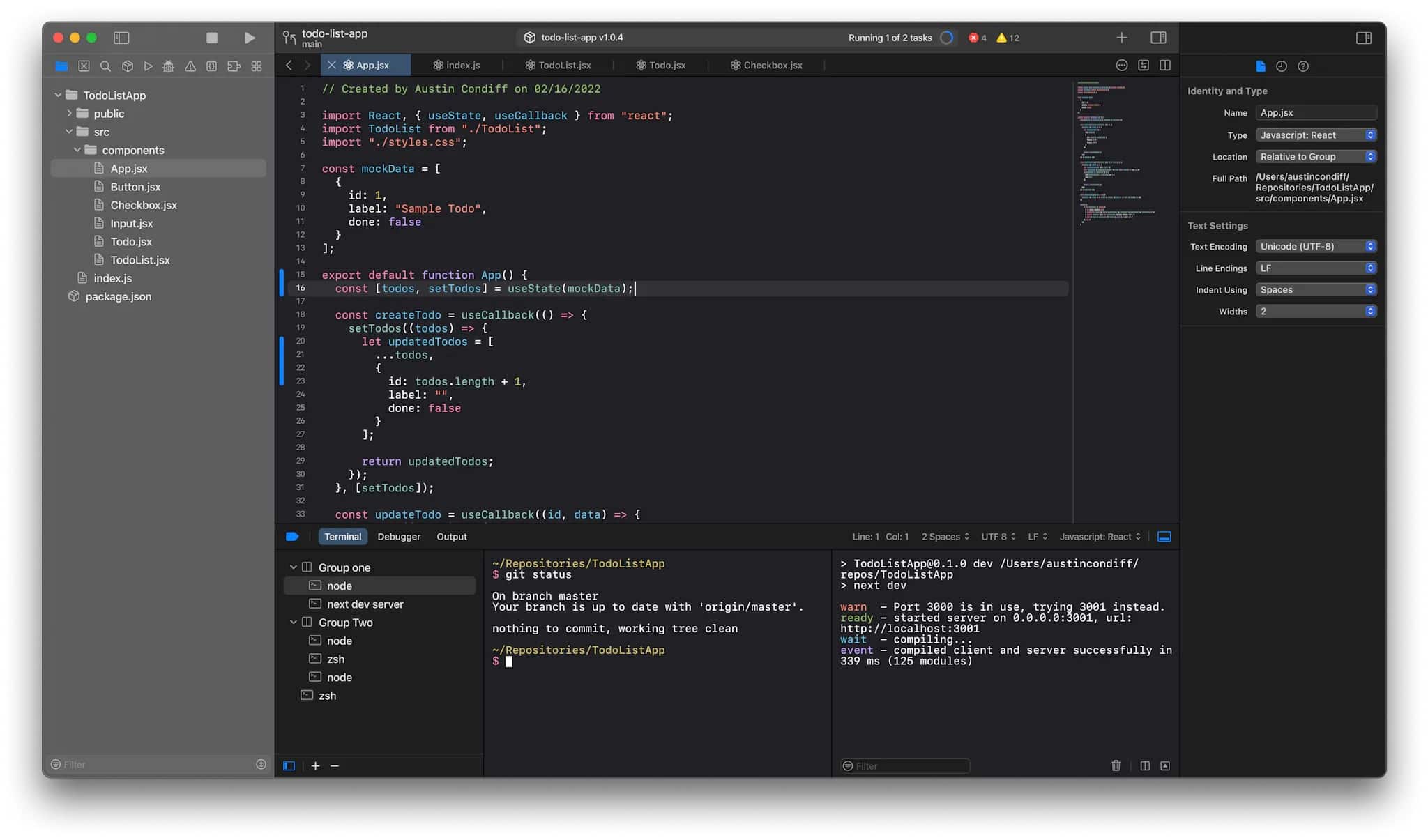Image resolution: width=1428 pixels, height=840 pixels.
Task: Toggle the right panel icon at far top right
Action: (1364, 38)
